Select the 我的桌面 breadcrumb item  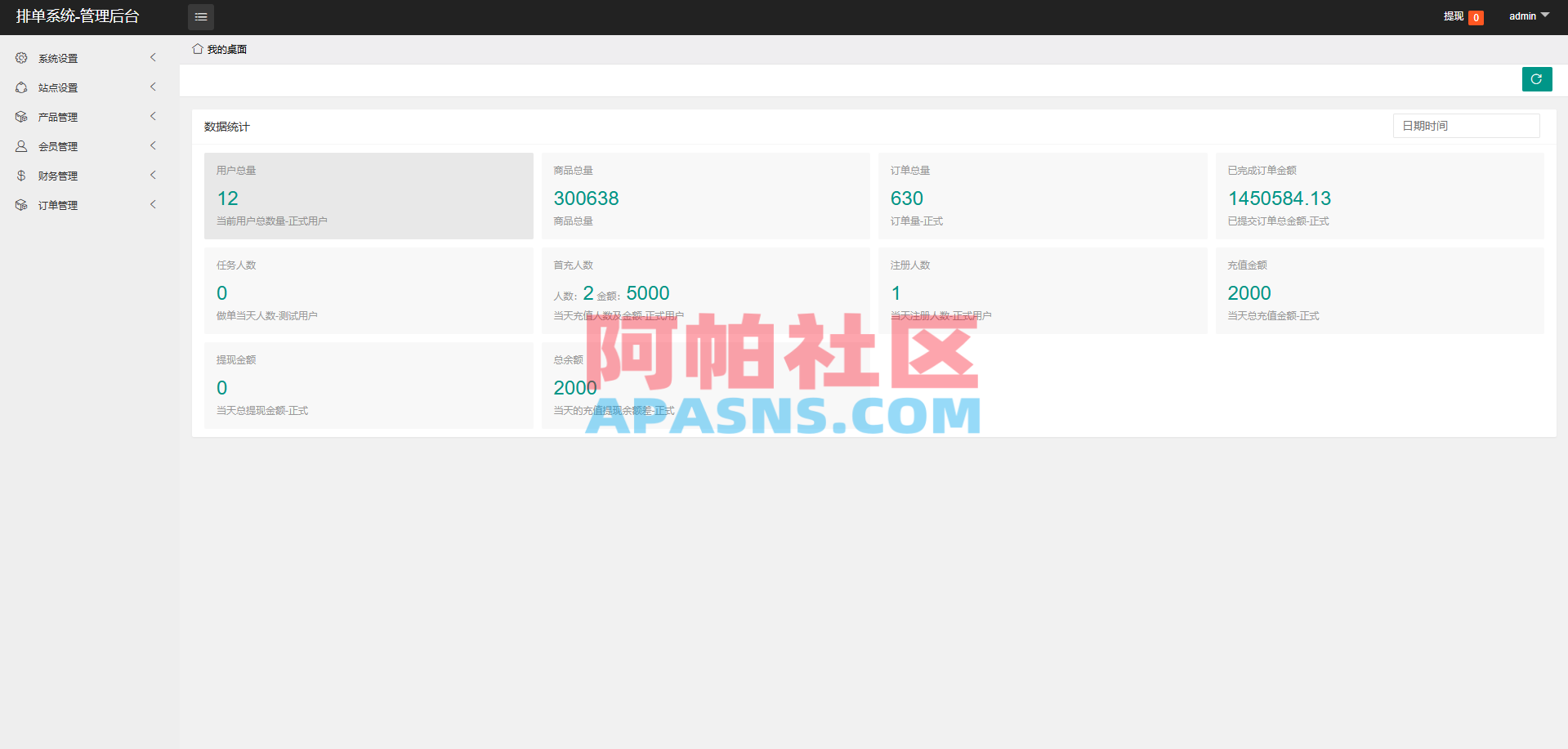coord(227,49)
